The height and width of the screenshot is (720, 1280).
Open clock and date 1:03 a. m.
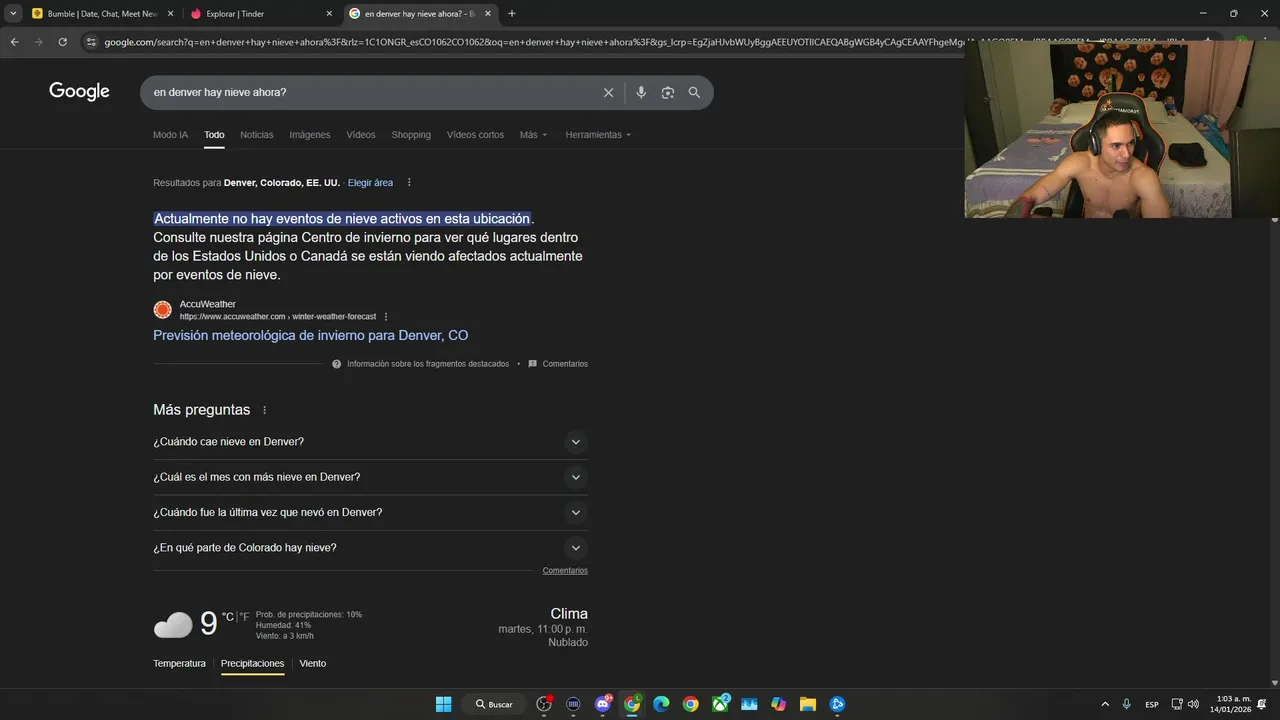pos(1230,704)
